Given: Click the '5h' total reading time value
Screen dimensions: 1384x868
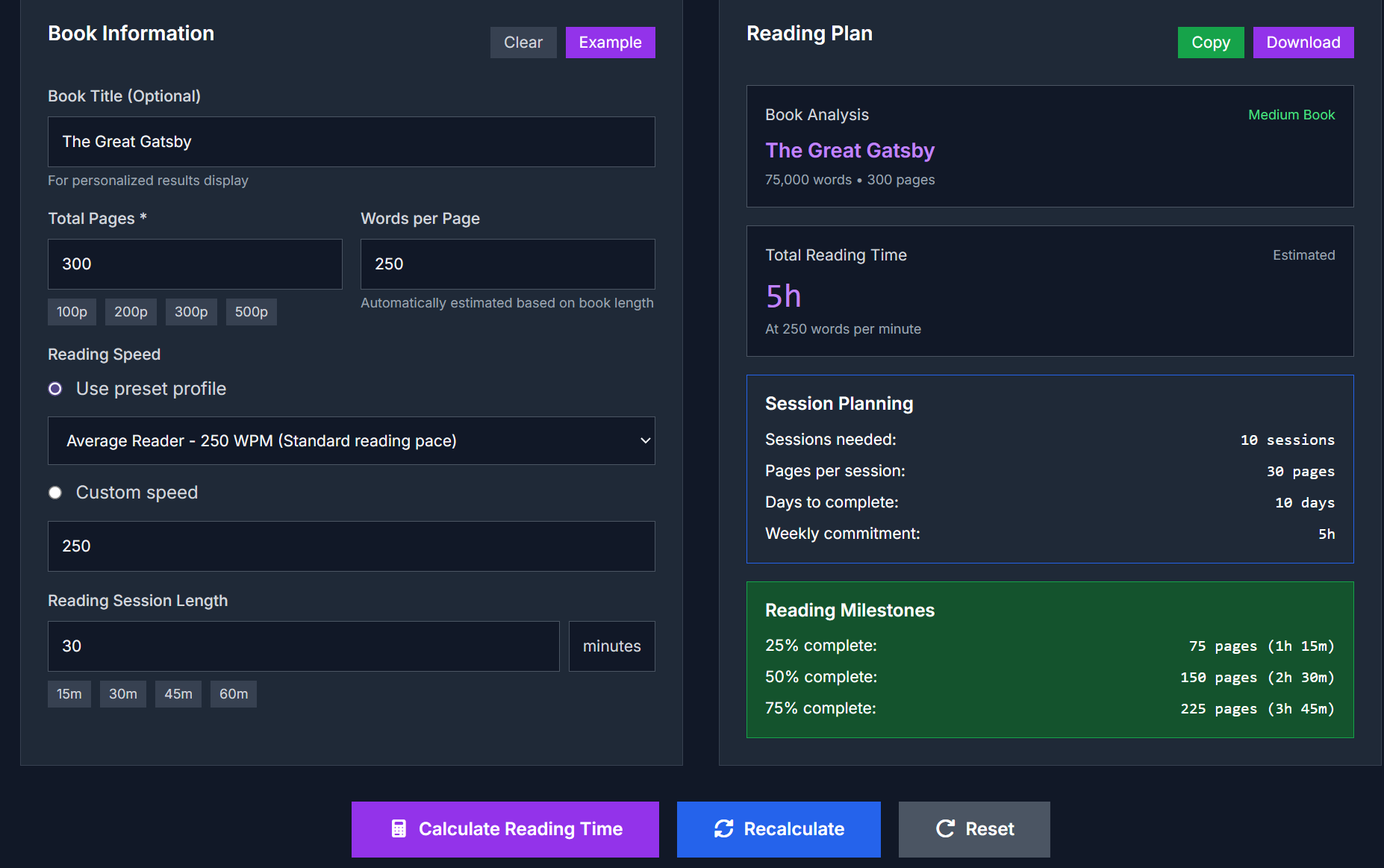Looking at the screenshot, I should [x=783, y=296].
